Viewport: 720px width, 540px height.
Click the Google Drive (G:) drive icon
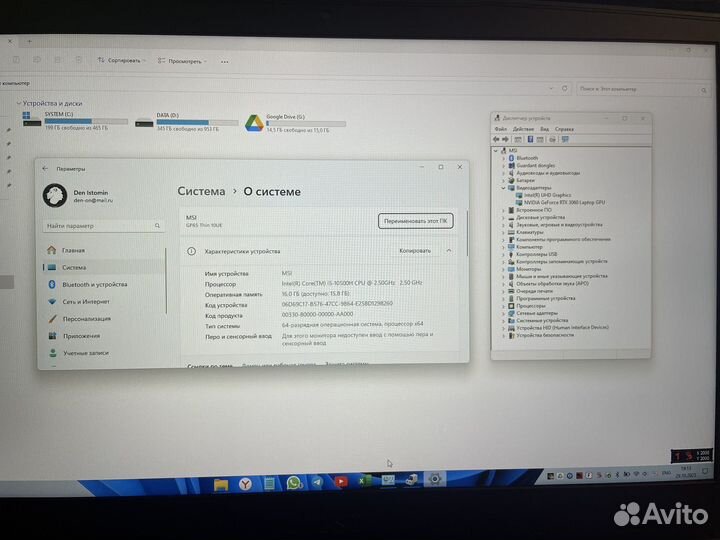pyautogui.click(x=254, y=124)
